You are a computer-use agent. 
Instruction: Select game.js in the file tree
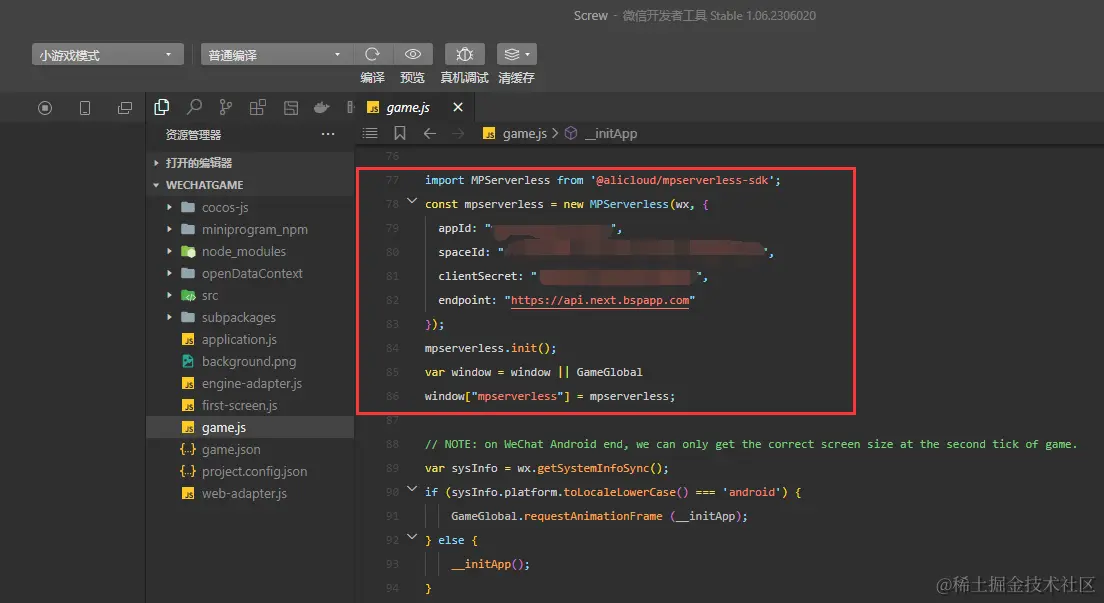point(250,427)
